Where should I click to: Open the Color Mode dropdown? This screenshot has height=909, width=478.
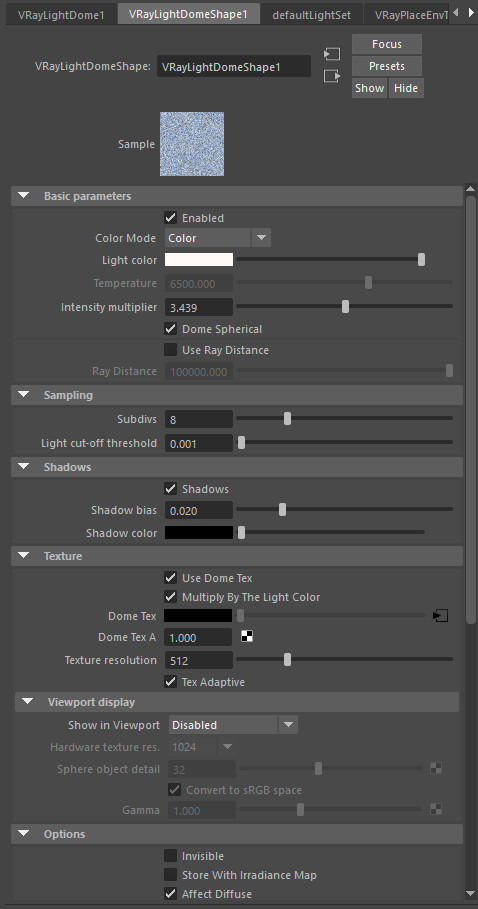tap(217, 238)
